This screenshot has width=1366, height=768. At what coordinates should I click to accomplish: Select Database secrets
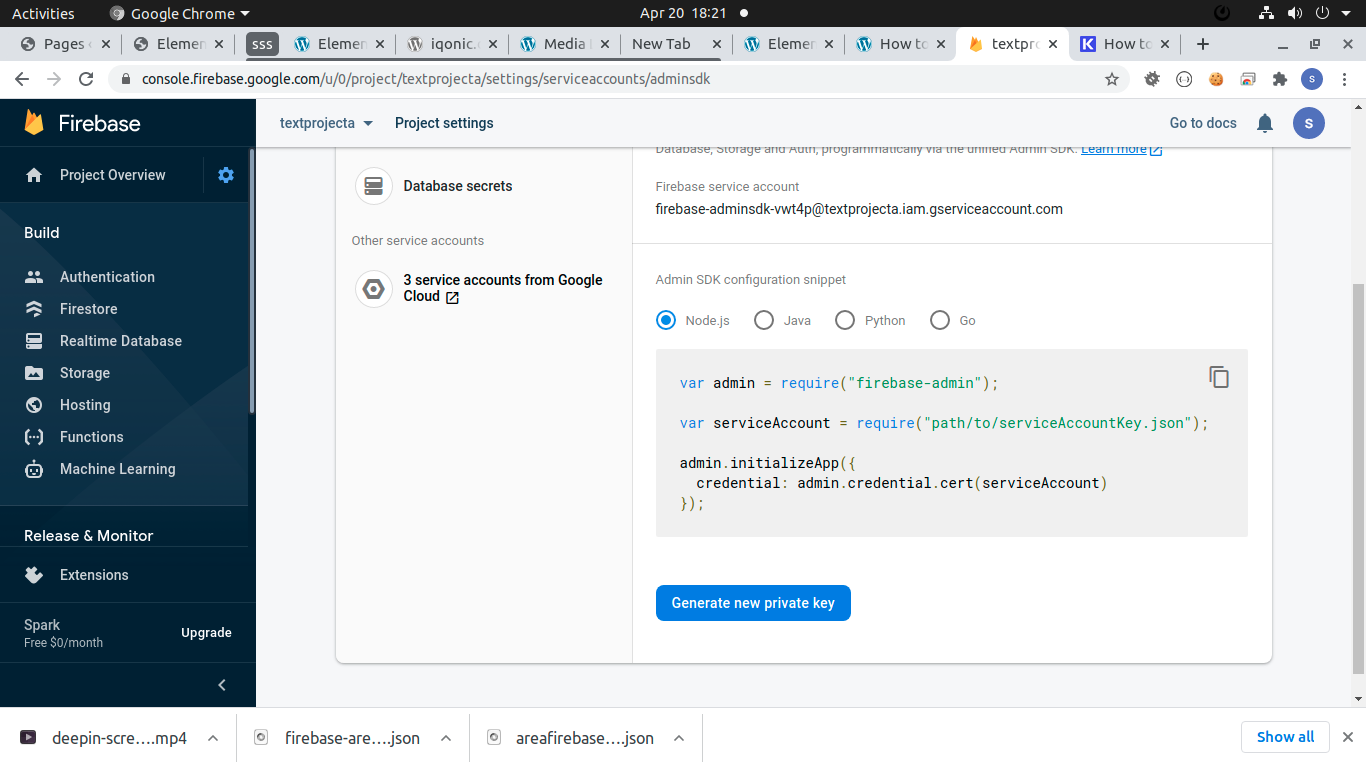pyautogui.click(x=458, y=186)
